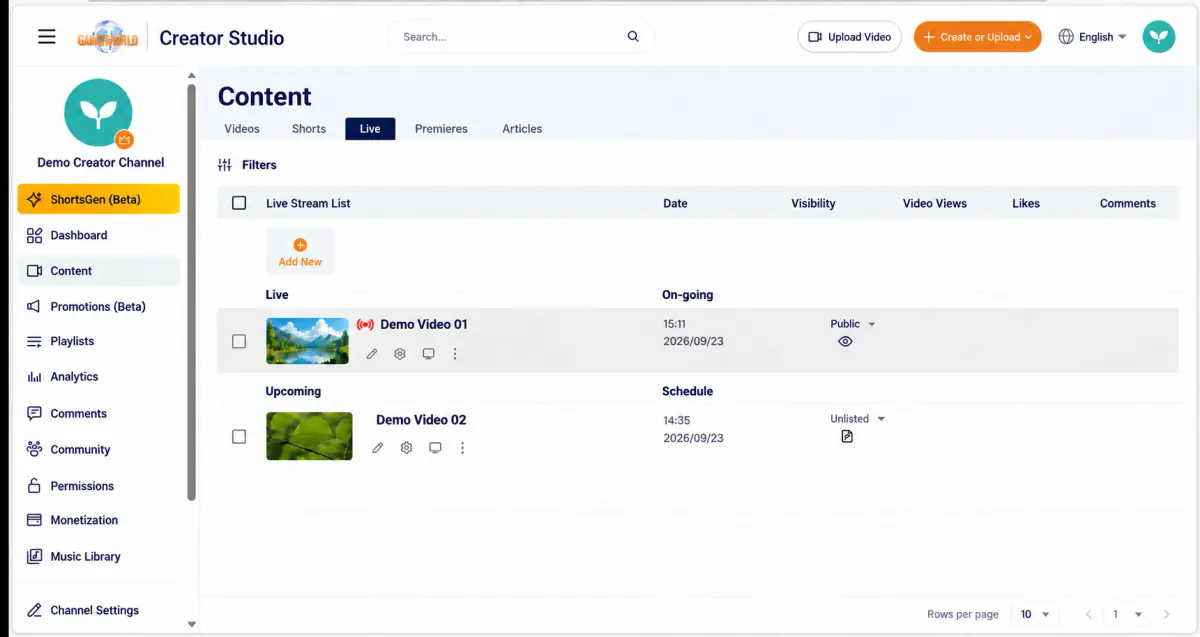
Task: Switch to the Articles tab
Action: pyautogui.click(x=522, y=129)
